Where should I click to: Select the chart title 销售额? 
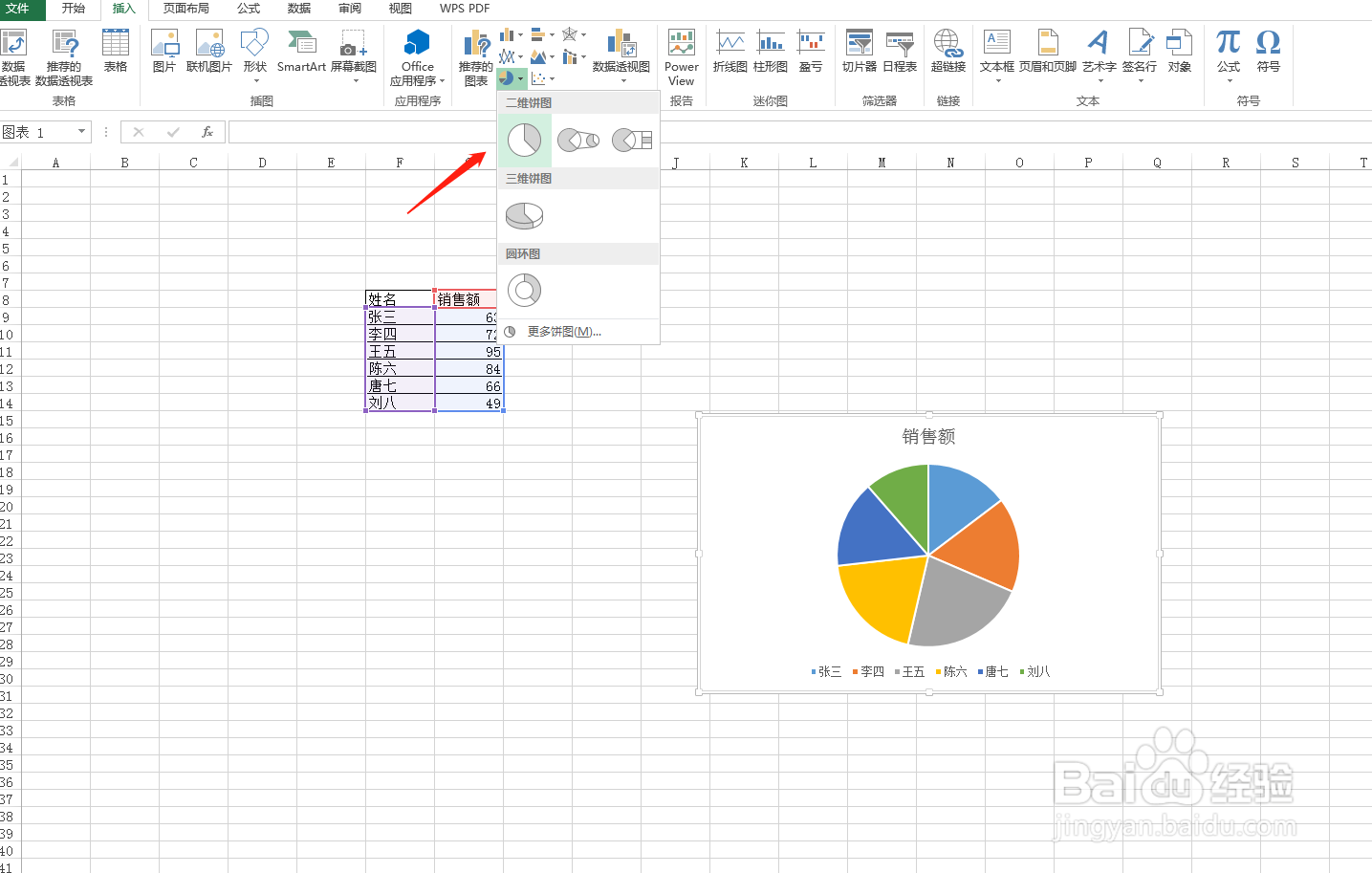928,437
